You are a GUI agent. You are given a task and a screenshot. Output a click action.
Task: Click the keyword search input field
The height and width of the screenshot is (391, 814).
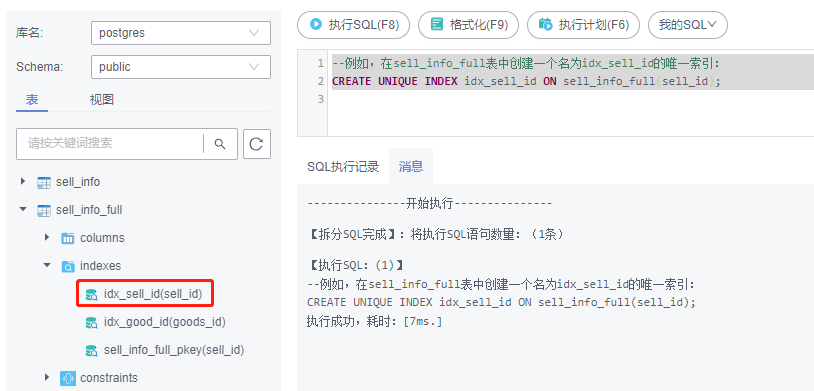click(x=110, y=144)
